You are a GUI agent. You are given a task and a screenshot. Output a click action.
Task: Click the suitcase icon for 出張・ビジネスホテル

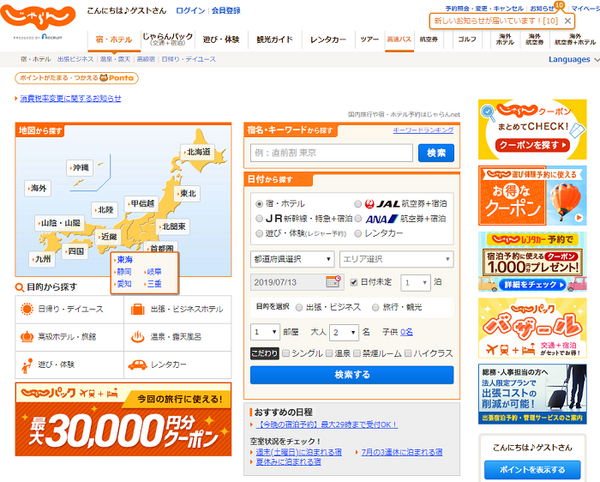(x=138, y=309)
